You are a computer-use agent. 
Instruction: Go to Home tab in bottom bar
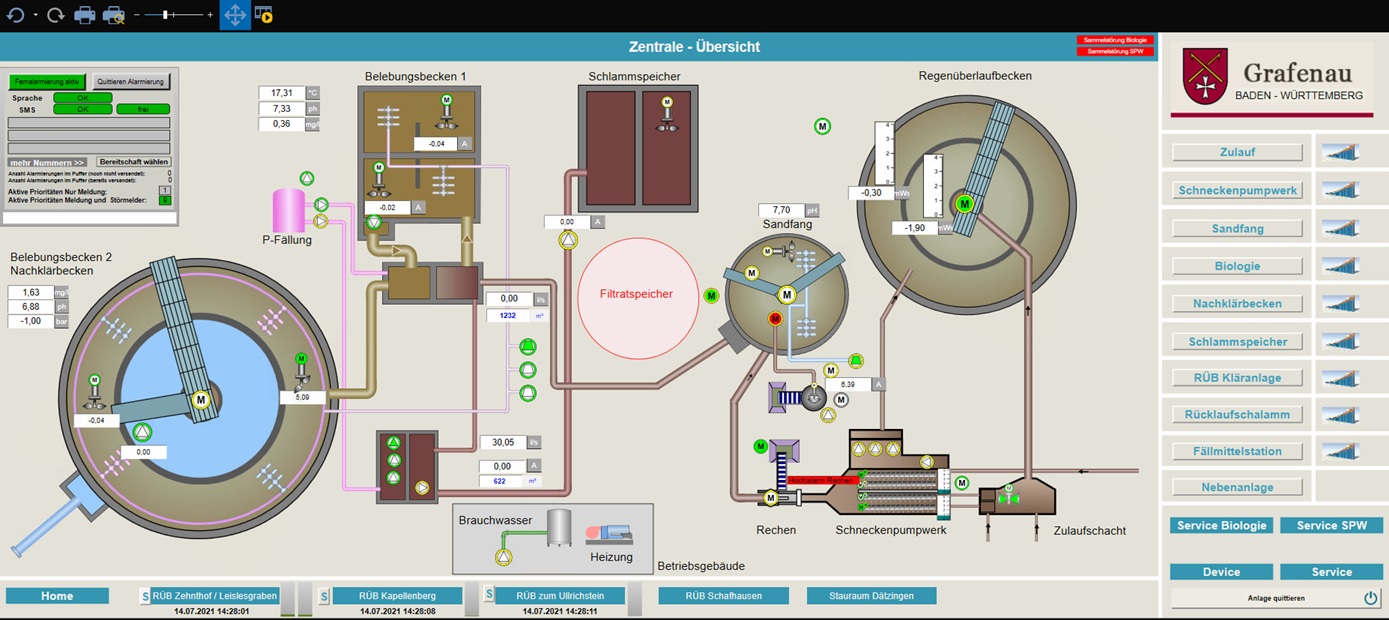(x=57, y=596)
